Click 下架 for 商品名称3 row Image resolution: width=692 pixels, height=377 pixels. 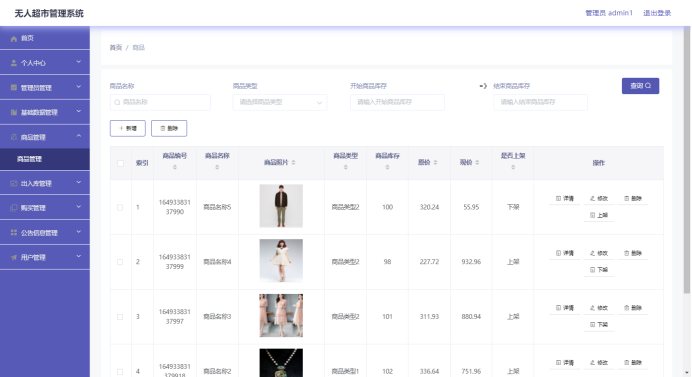[599, 324]
